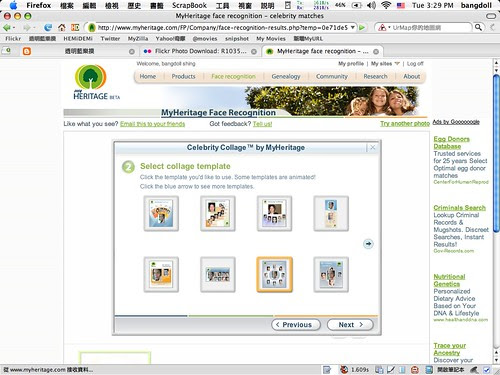Switch to the Flickr Photo Download tab
This screenshot has height=375, width=500.
pos(200,51)
